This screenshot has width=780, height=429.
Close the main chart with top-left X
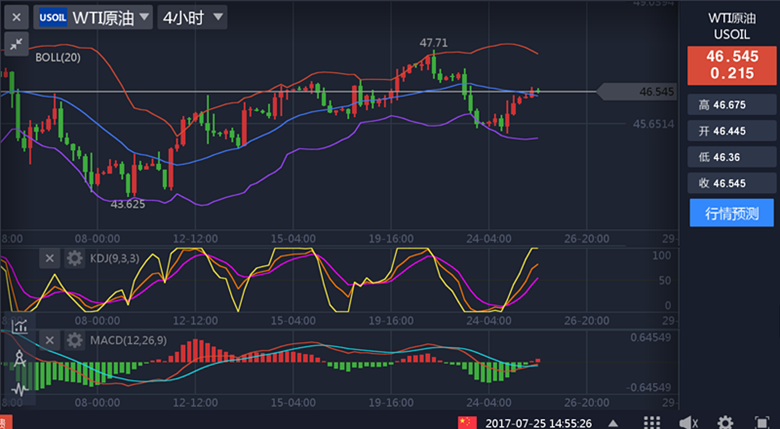(x=14, y=17)
